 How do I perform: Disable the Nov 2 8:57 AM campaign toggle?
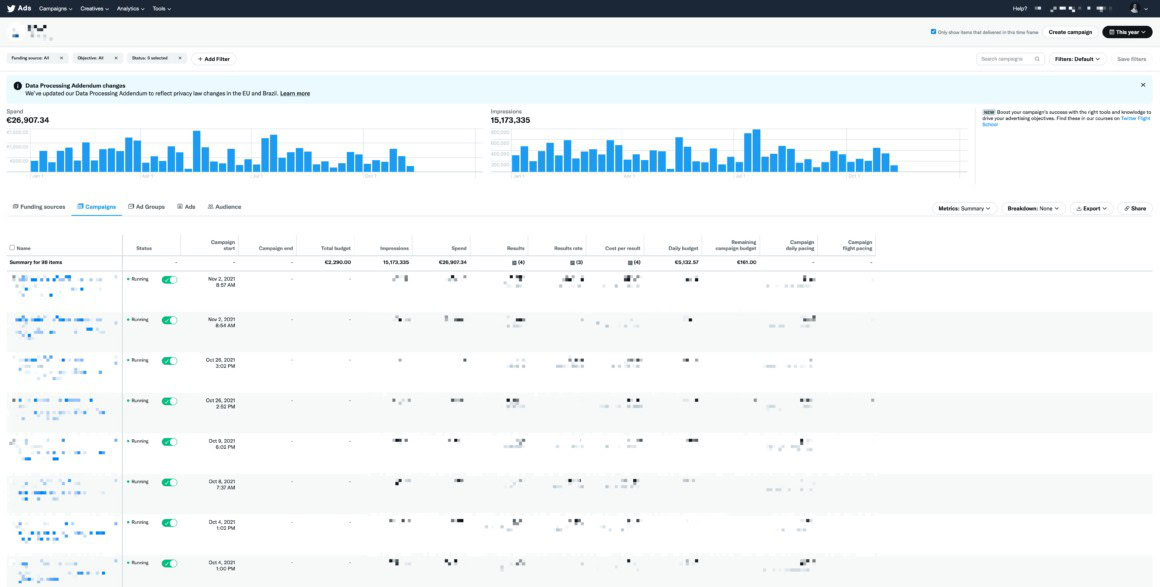[x=169, y=280]
